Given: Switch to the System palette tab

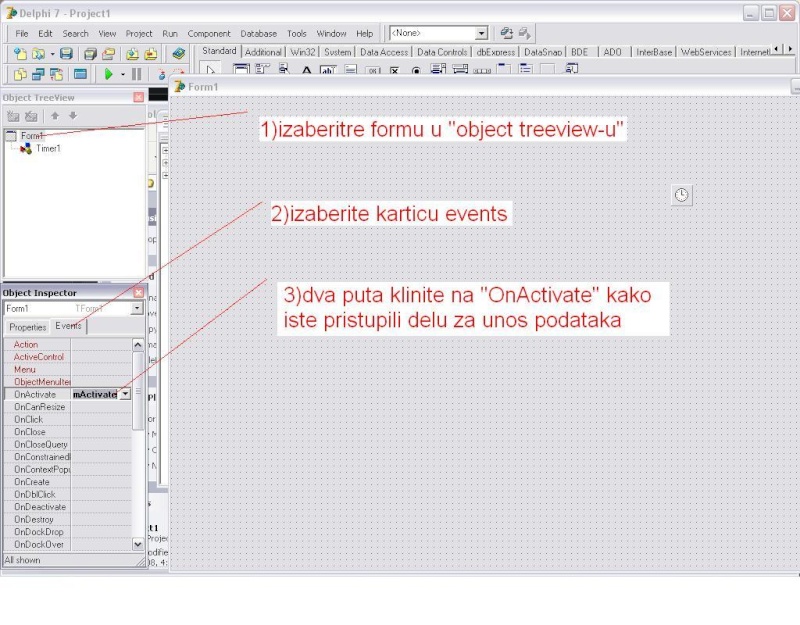Looking at the screenshot, I should pos(337,52).
